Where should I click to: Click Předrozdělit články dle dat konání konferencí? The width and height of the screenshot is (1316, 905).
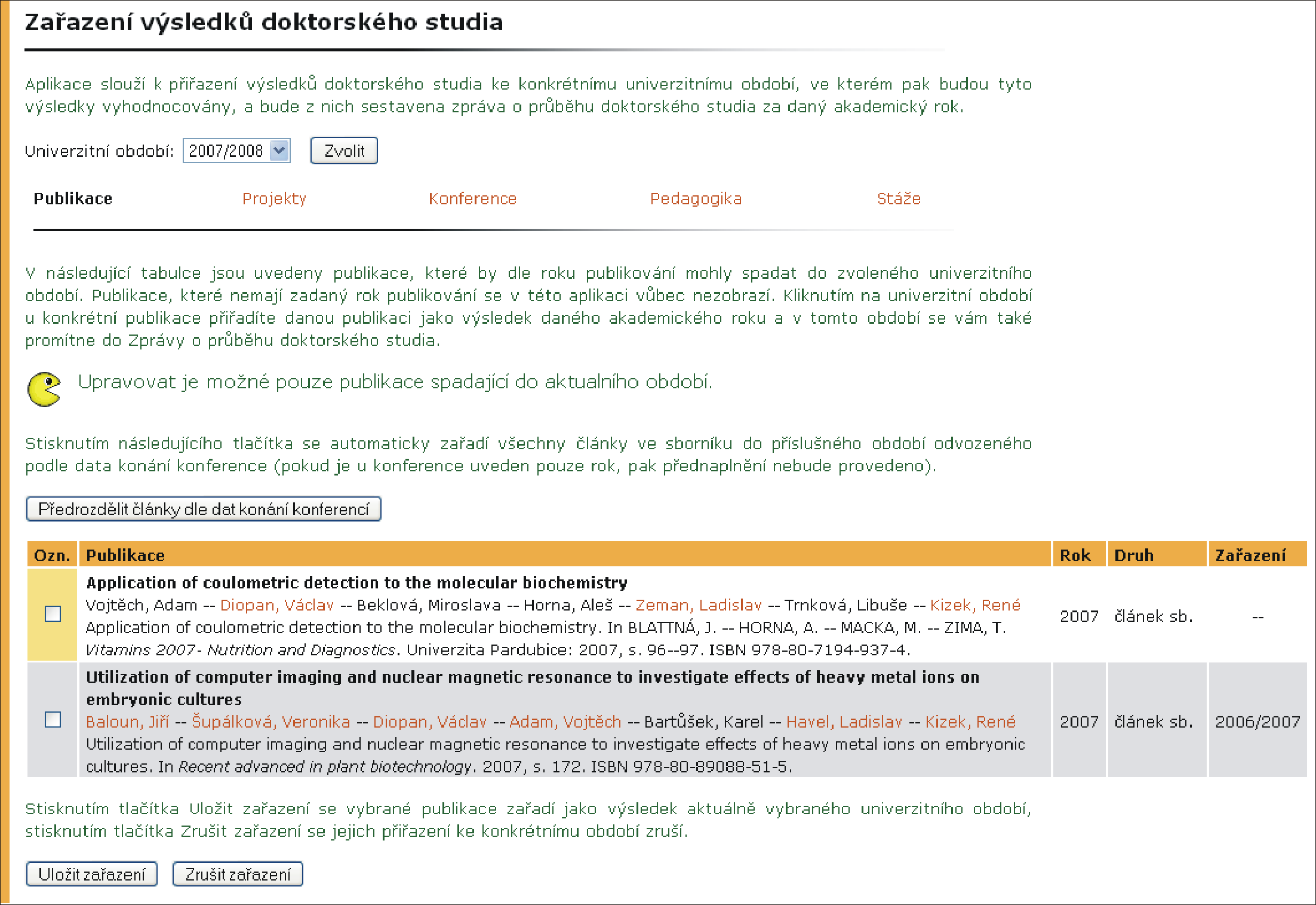click(x=204, y=509)
